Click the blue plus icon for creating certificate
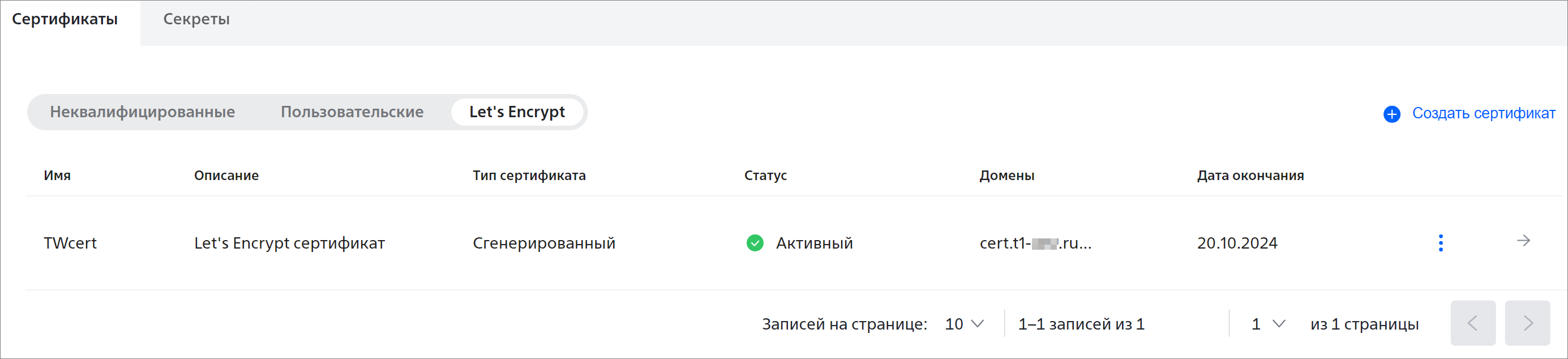The height and width of the screenshot is (359, 1568). coord(1391,114)
